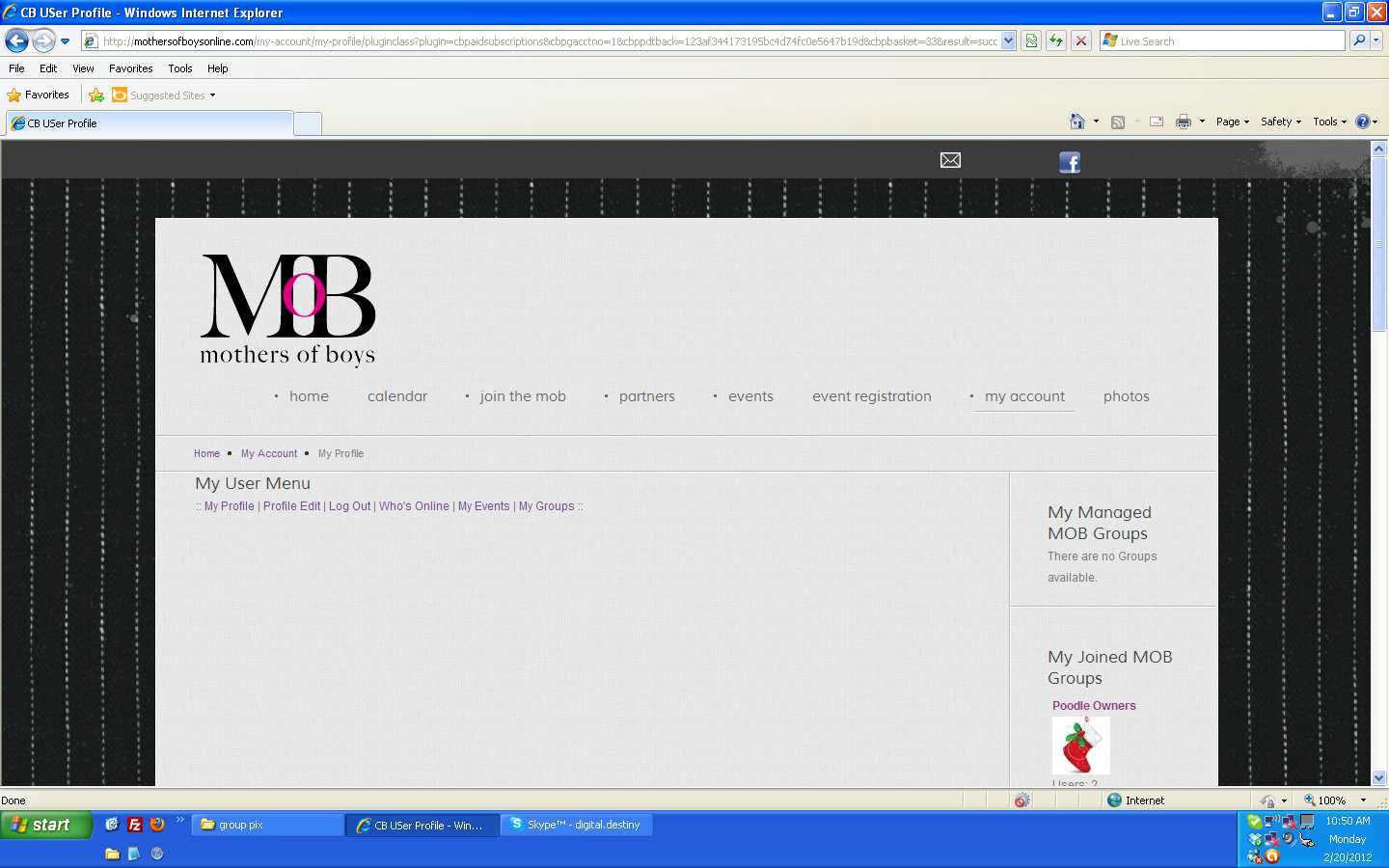This screenshot has height=868, width=1389.
Task: Open the Facebook icon link
Action: tap(1069, 162)
